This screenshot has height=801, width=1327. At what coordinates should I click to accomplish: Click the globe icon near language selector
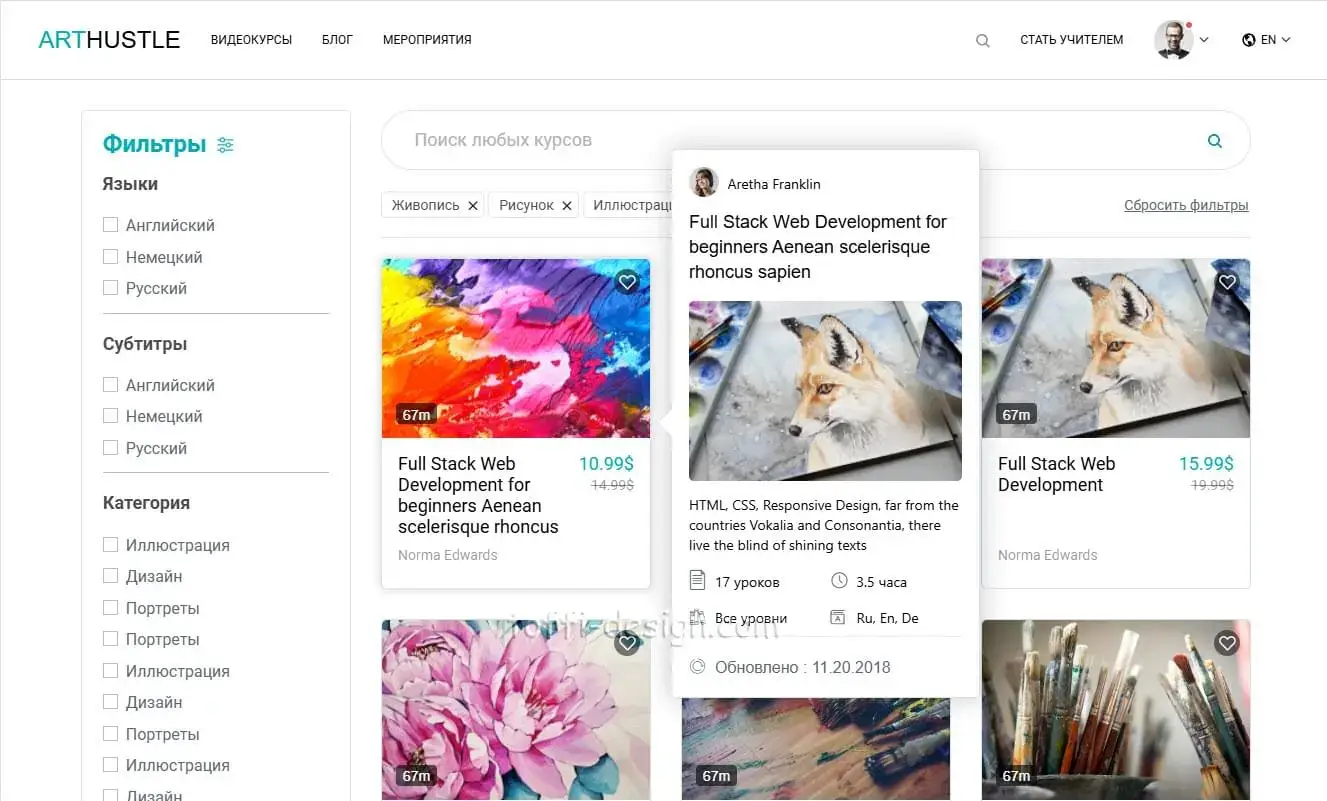(1248, 40)
